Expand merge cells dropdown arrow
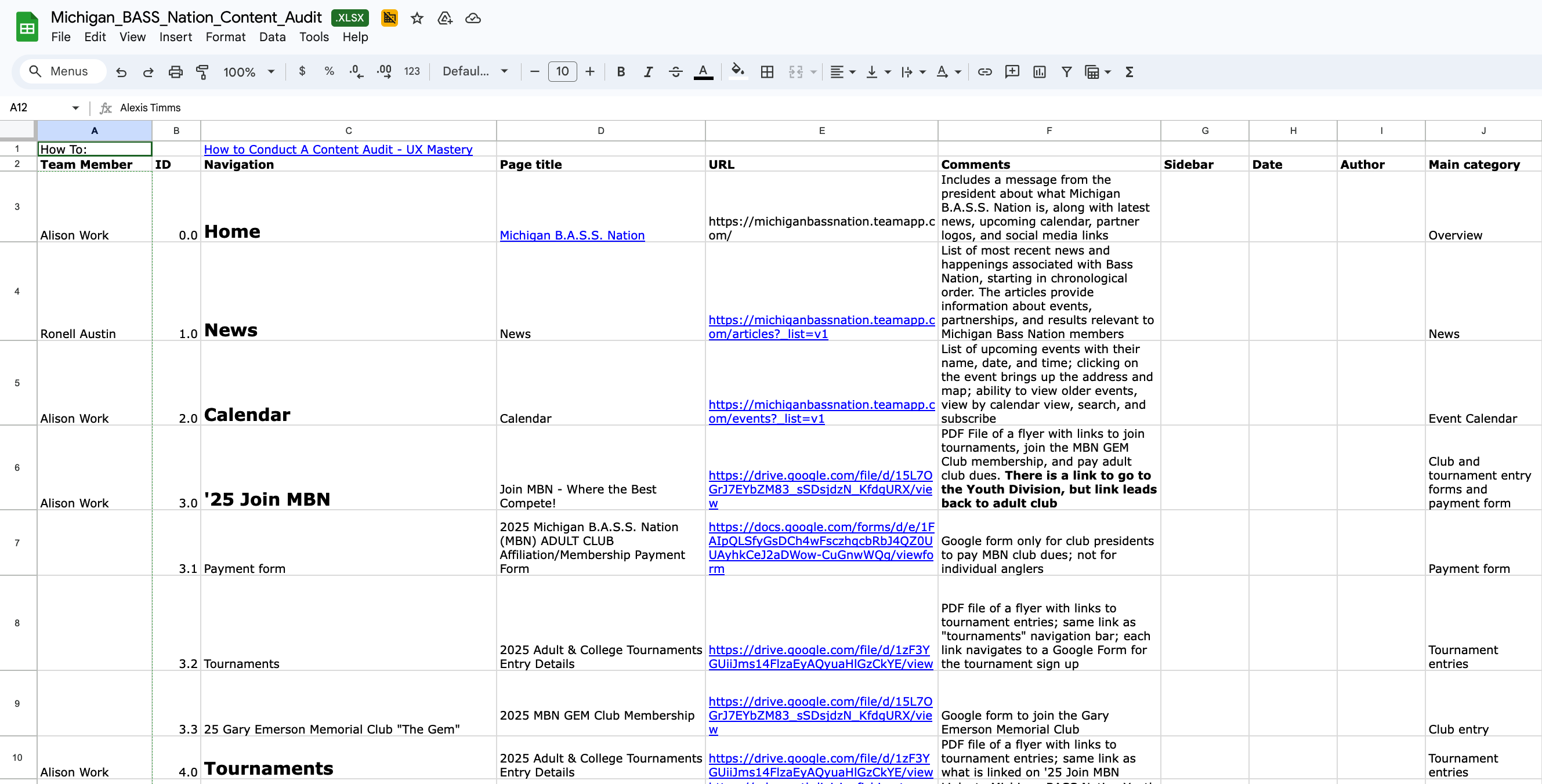The image size is (1542, 784). (813, 72)
